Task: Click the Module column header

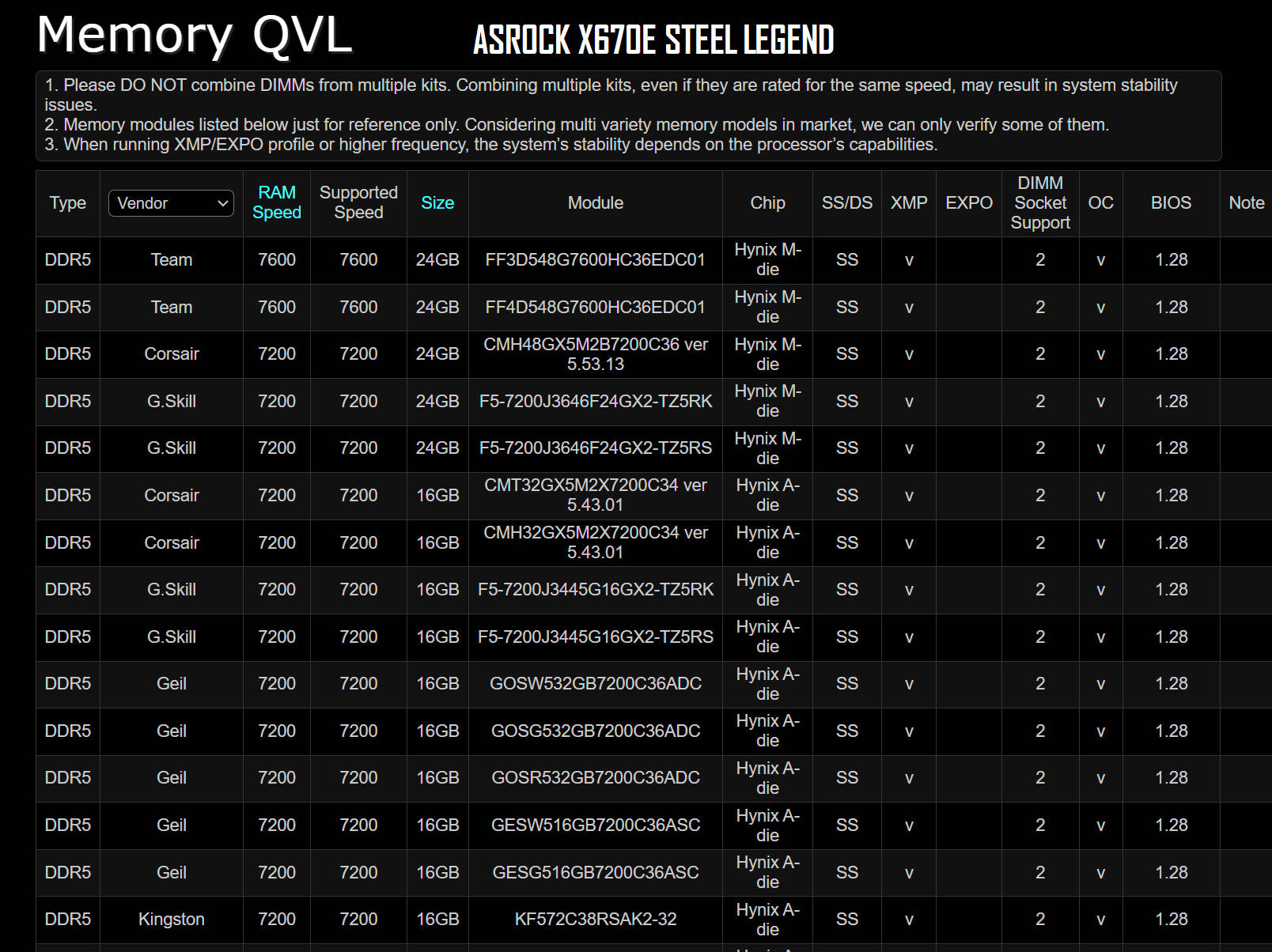Action: tap(596, 203)
